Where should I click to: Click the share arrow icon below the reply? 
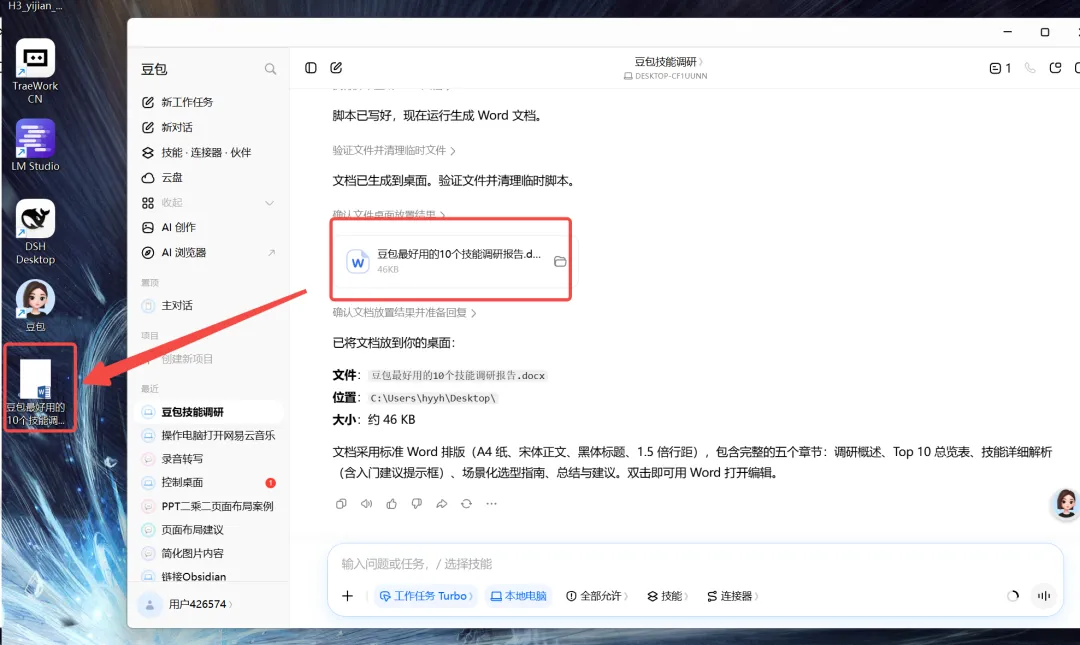pyautogui.click(x=442, y=504)
